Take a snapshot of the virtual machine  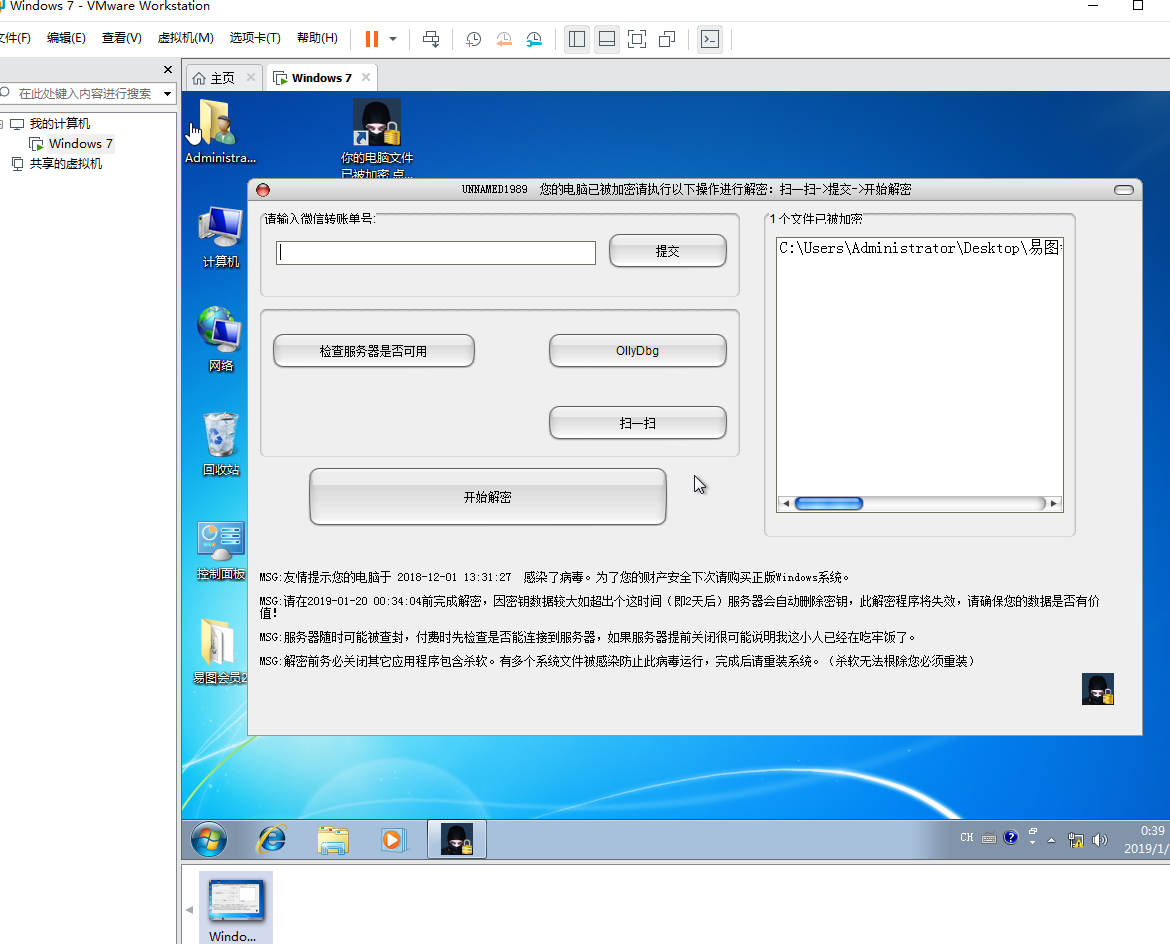[x=473, y=39]
